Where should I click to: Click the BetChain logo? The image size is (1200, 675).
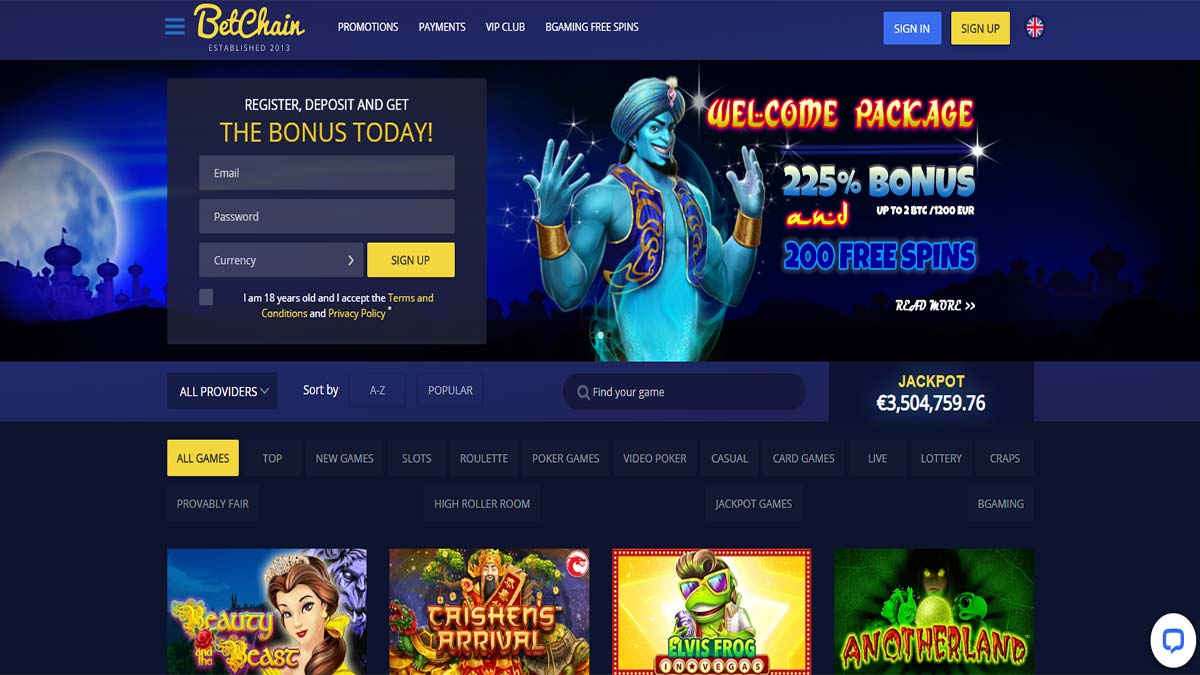click(x=249, y=28)
